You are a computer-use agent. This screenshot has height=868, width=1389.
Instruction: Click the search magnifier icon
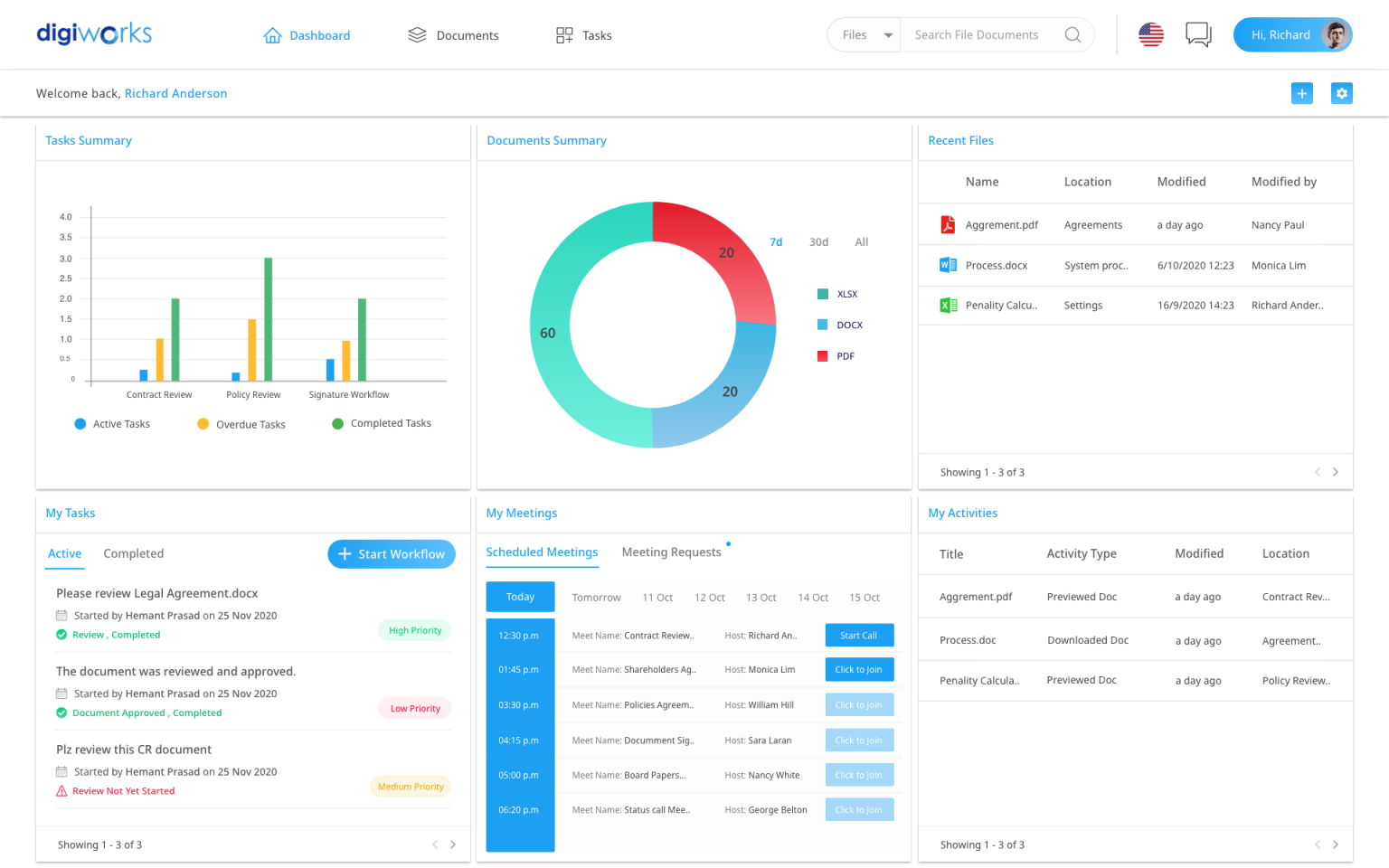click(x=1072, y=34)
